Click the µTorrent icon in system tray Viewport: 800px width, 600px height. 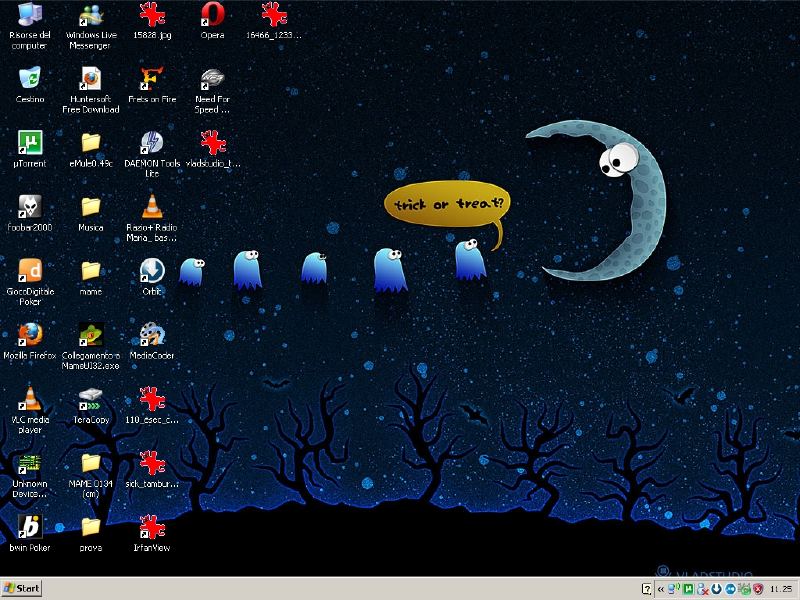click(x=690, y=588)
